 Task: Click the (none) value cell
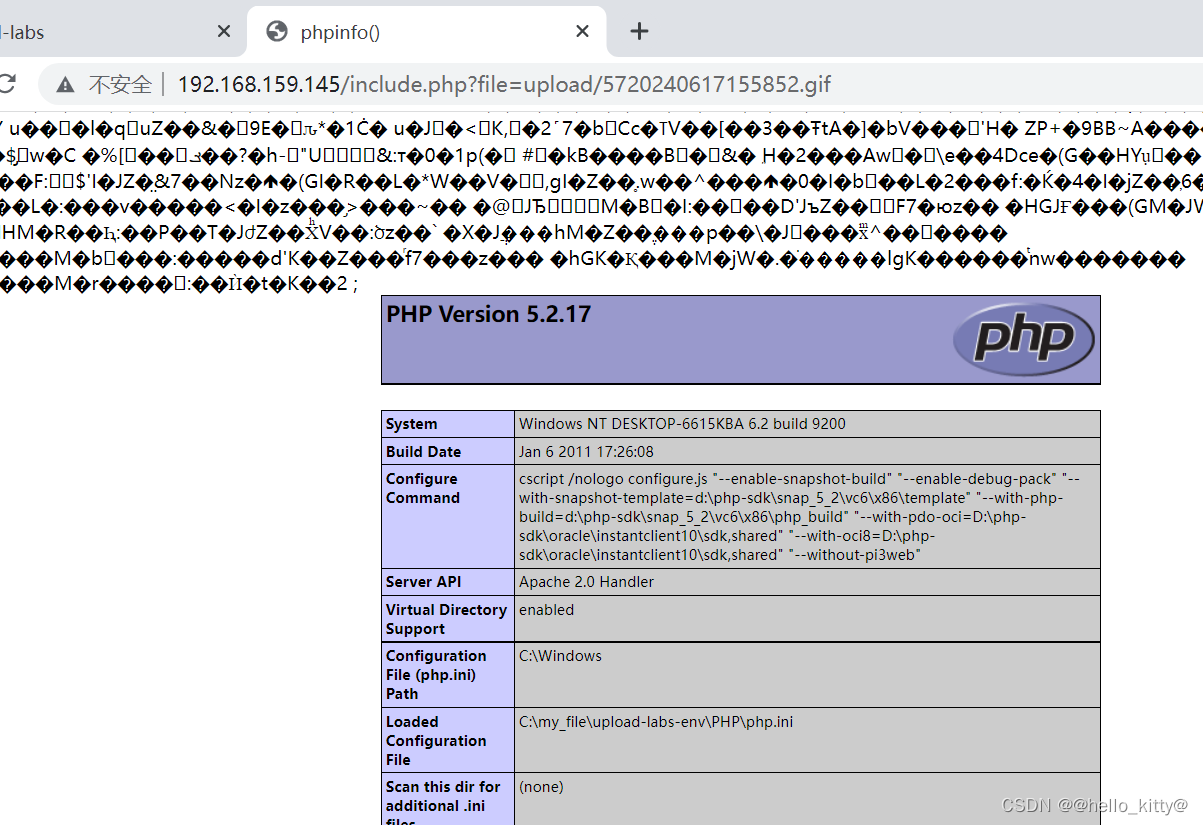click(808, 798)
